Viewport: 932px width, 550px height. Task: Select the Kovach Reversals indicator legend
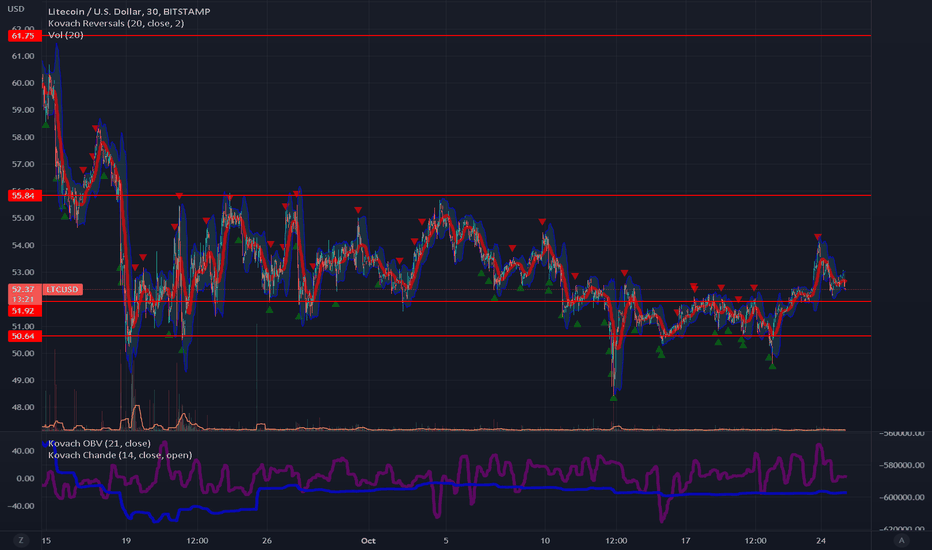click(116, 23)
